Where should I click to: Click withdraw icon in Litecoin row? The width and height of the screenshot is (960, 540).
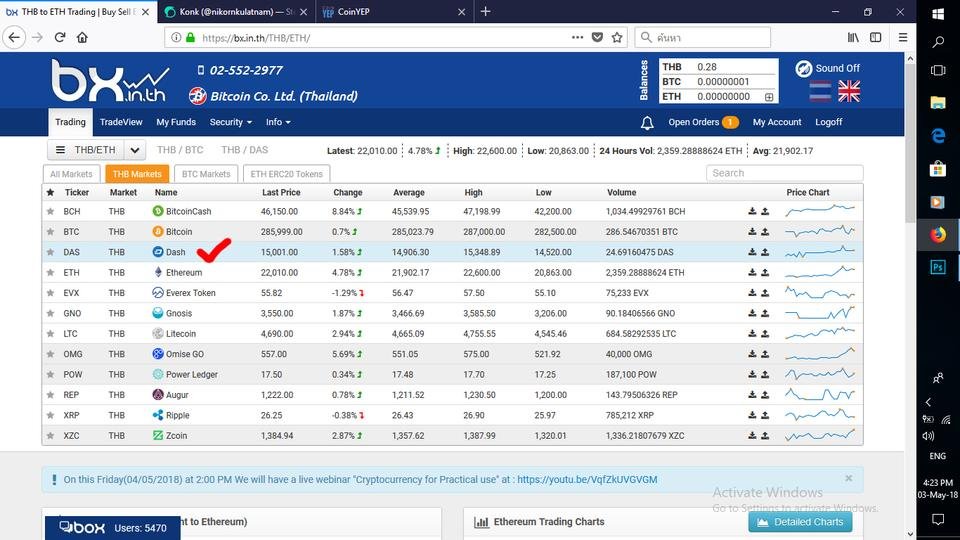pos(765,334)
